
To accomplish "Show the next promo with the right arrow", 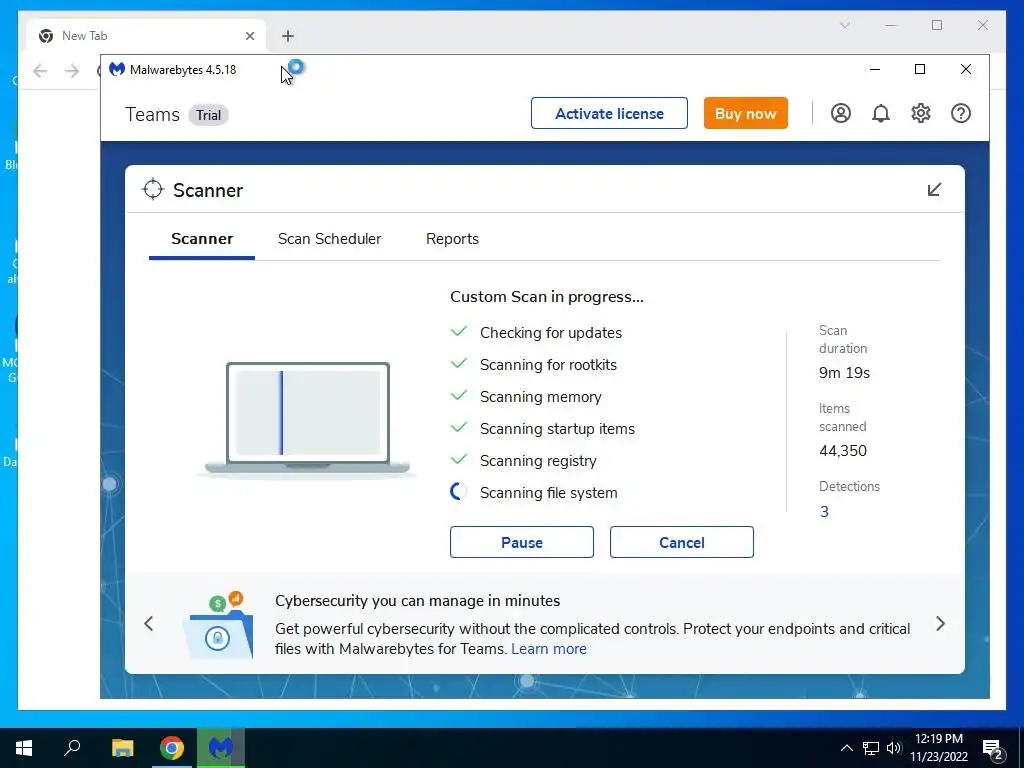I will (940, 624).
